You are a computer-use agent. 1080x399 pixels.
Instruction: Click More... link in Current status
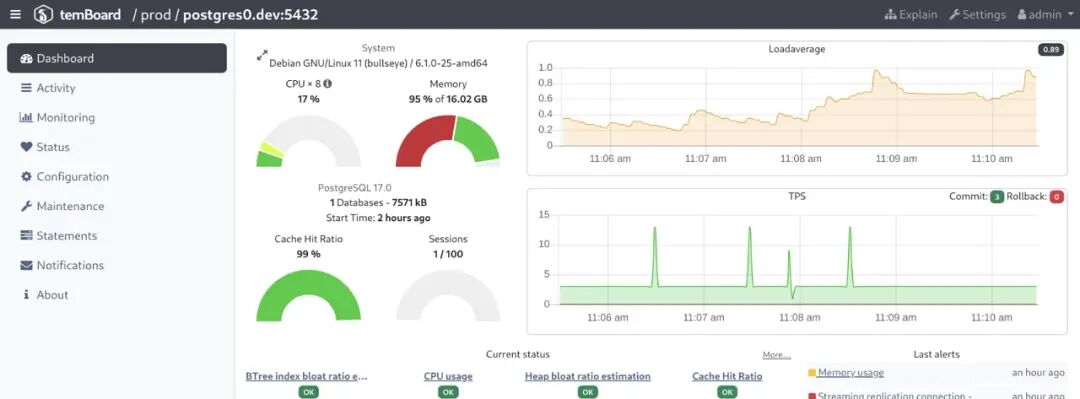coord(776,355)
